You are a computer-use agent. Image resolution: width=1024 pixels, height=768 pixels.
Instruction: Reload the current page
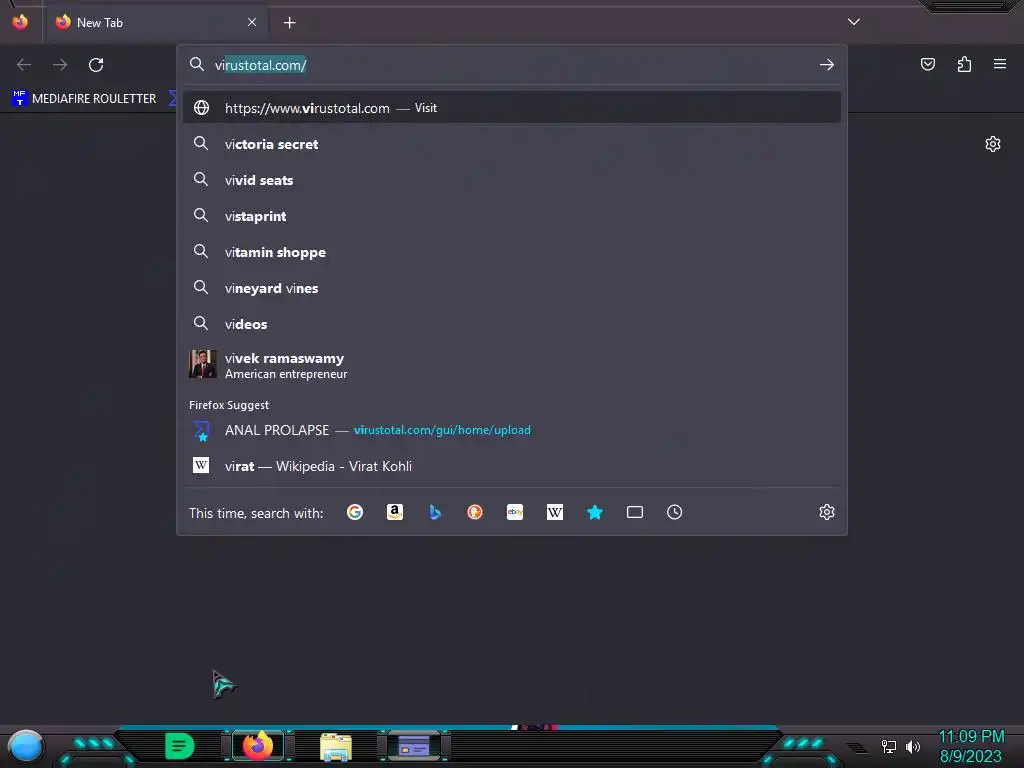tap(96, 65)
